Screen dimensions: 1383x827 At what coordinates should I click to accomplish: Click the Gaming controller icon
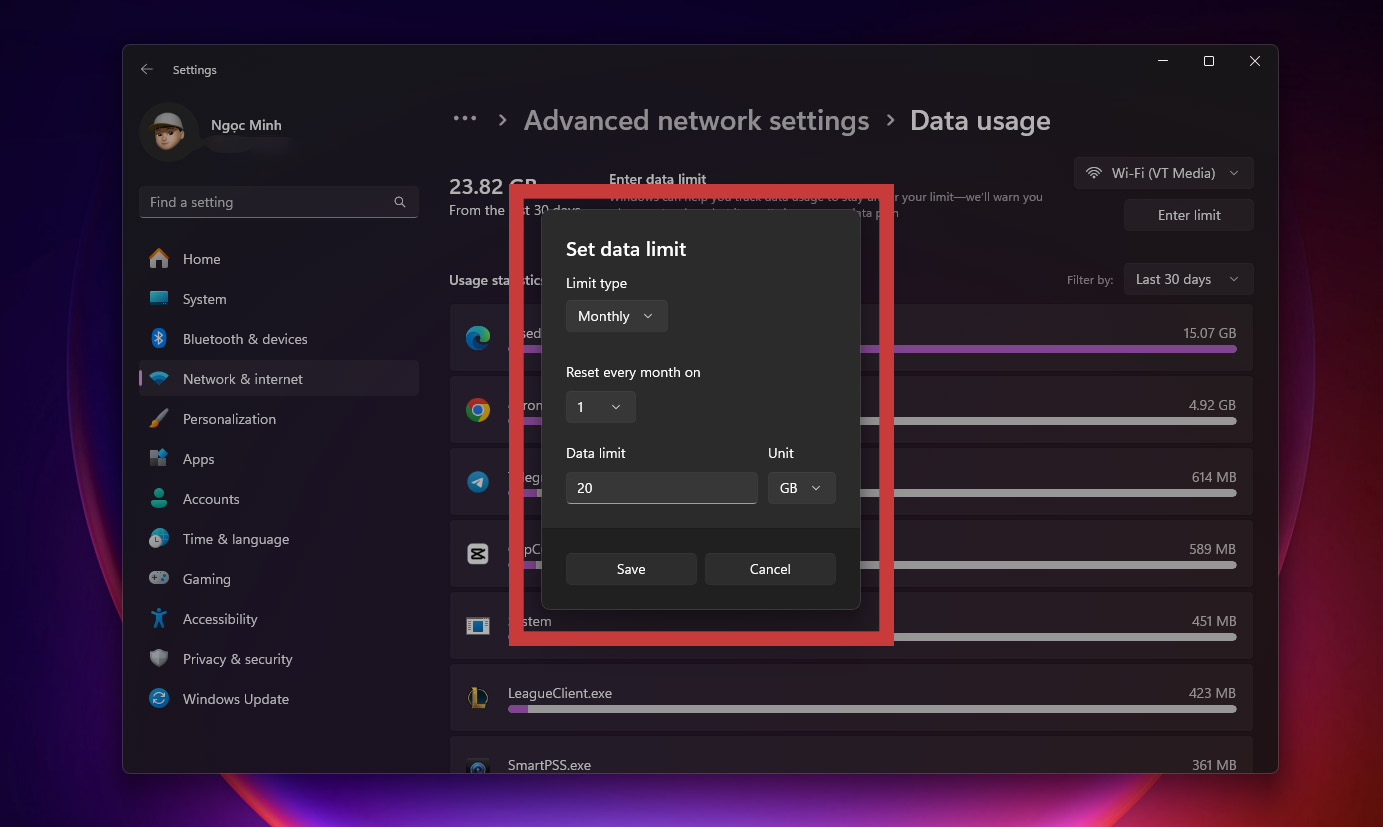click(x=159, y=579)
